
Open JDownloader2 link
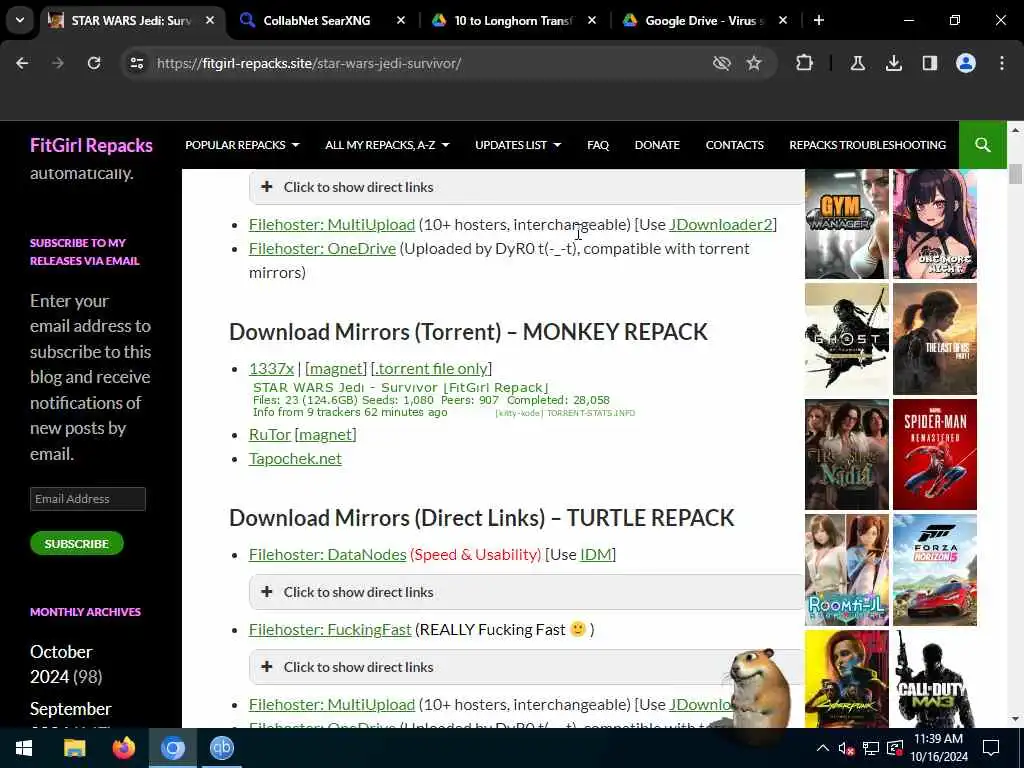(x=721, y=225)
